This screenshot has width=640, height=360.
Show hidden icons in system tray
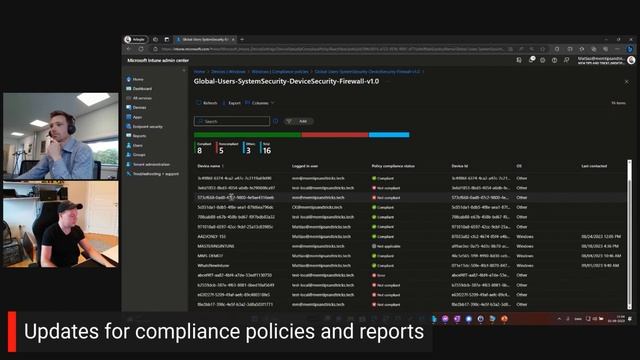[559, 319]
